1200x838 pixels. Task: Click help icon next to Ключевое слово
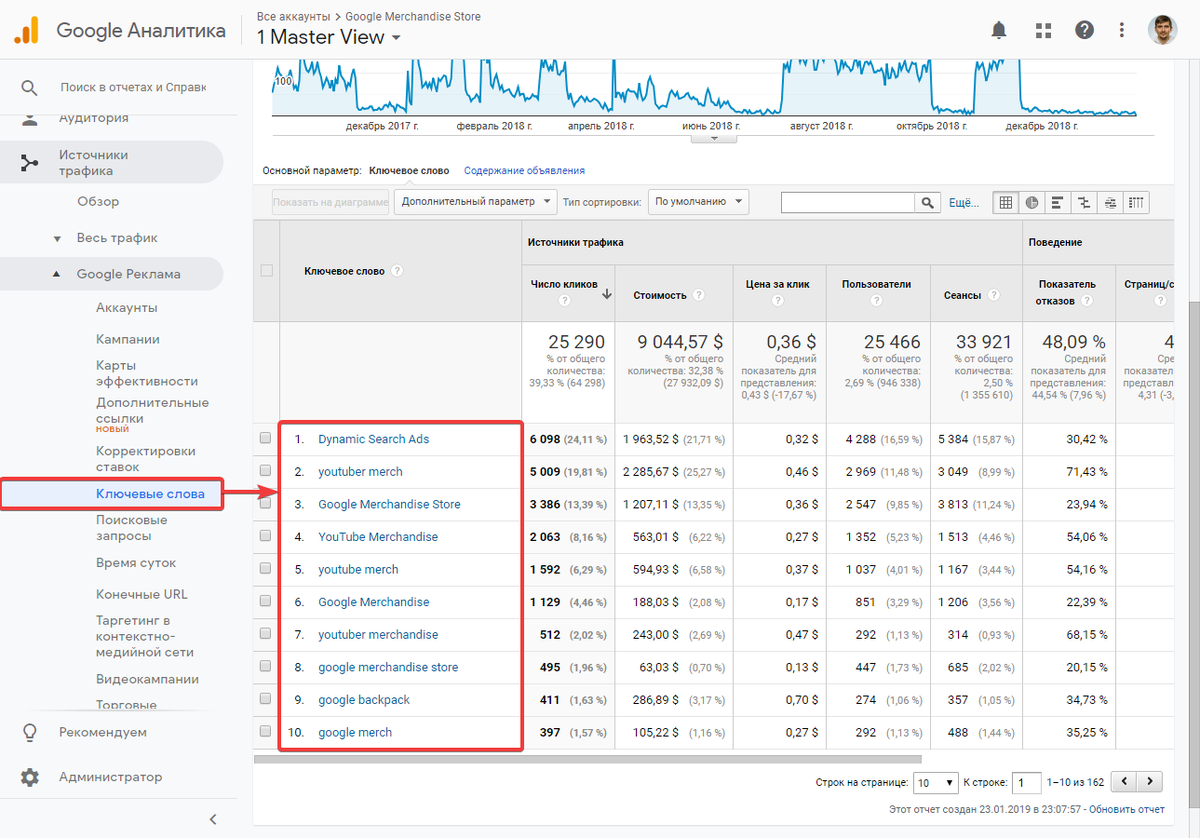397,271
